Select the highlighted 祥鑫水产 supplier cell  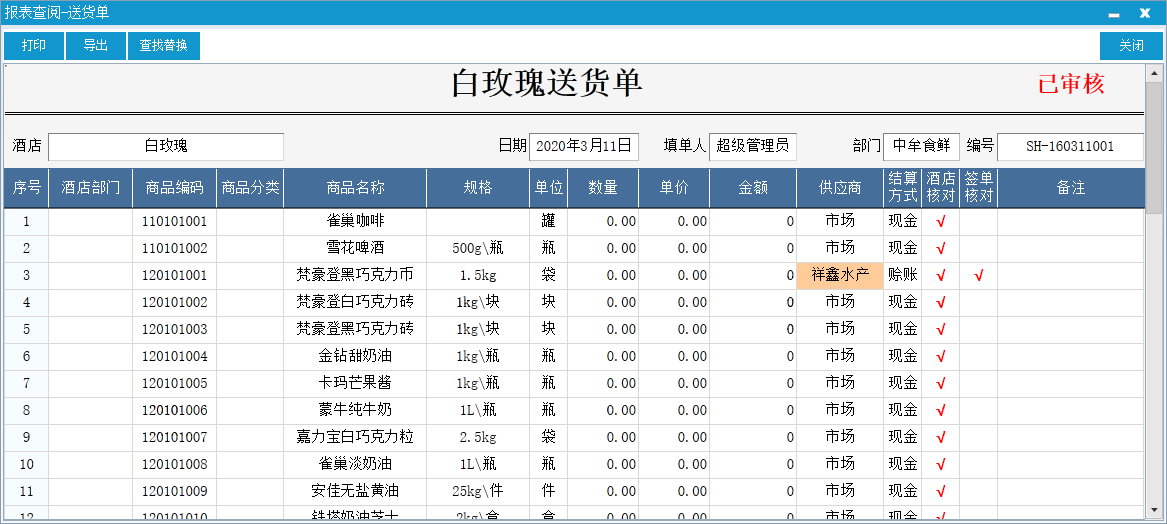coord(840,275)
